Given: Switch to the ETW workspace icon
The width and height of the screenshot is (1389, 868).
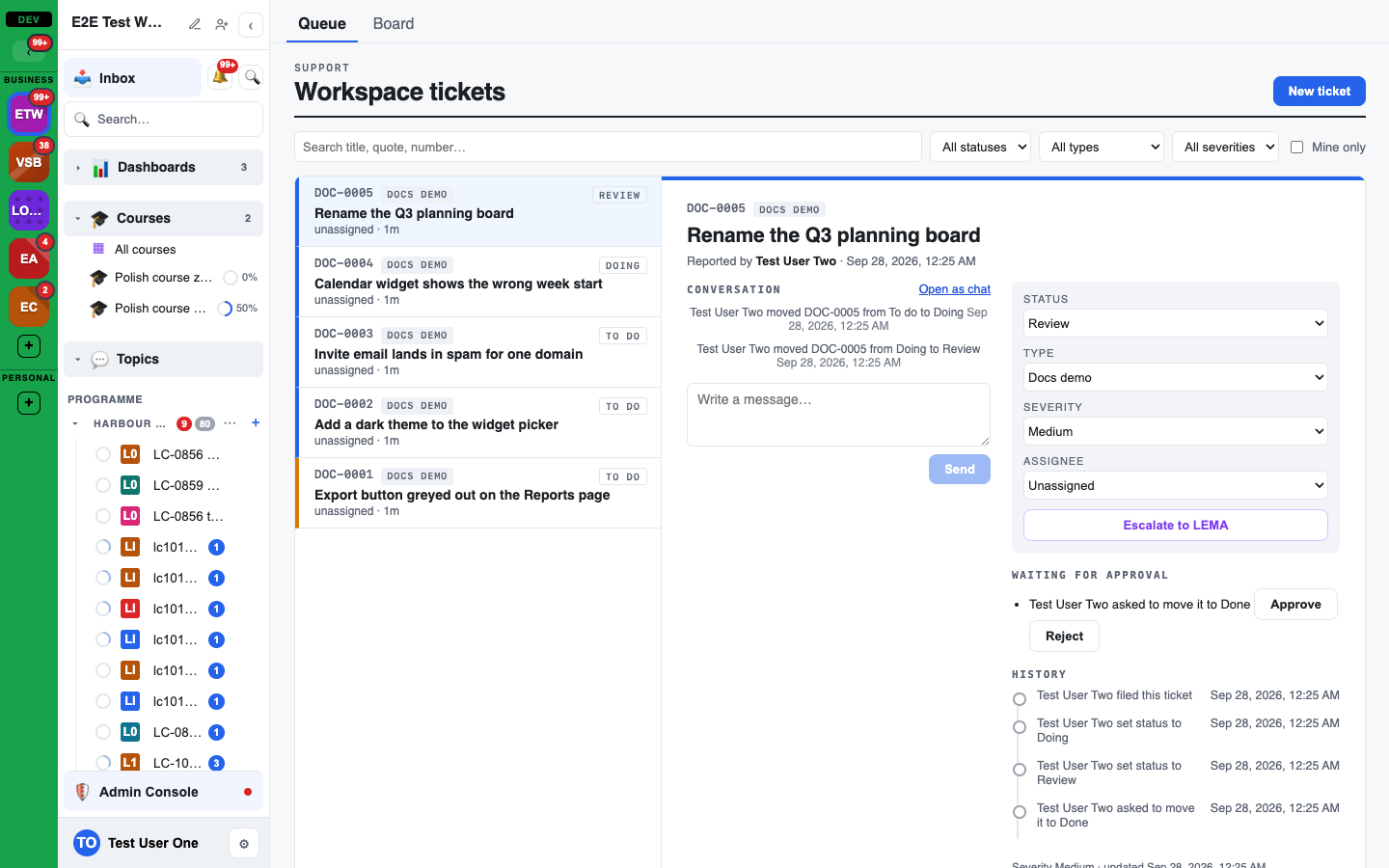Looking at the screenshot, I should point(29,114).
